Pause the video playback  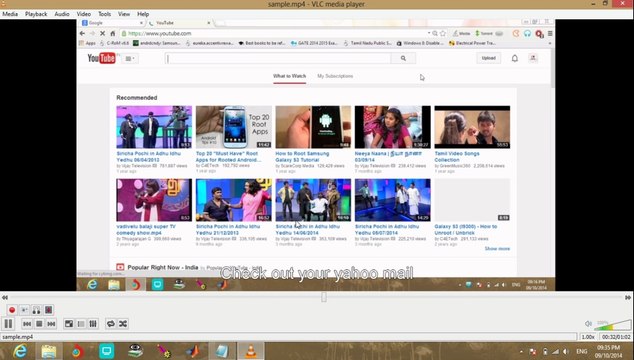point(8,324)
